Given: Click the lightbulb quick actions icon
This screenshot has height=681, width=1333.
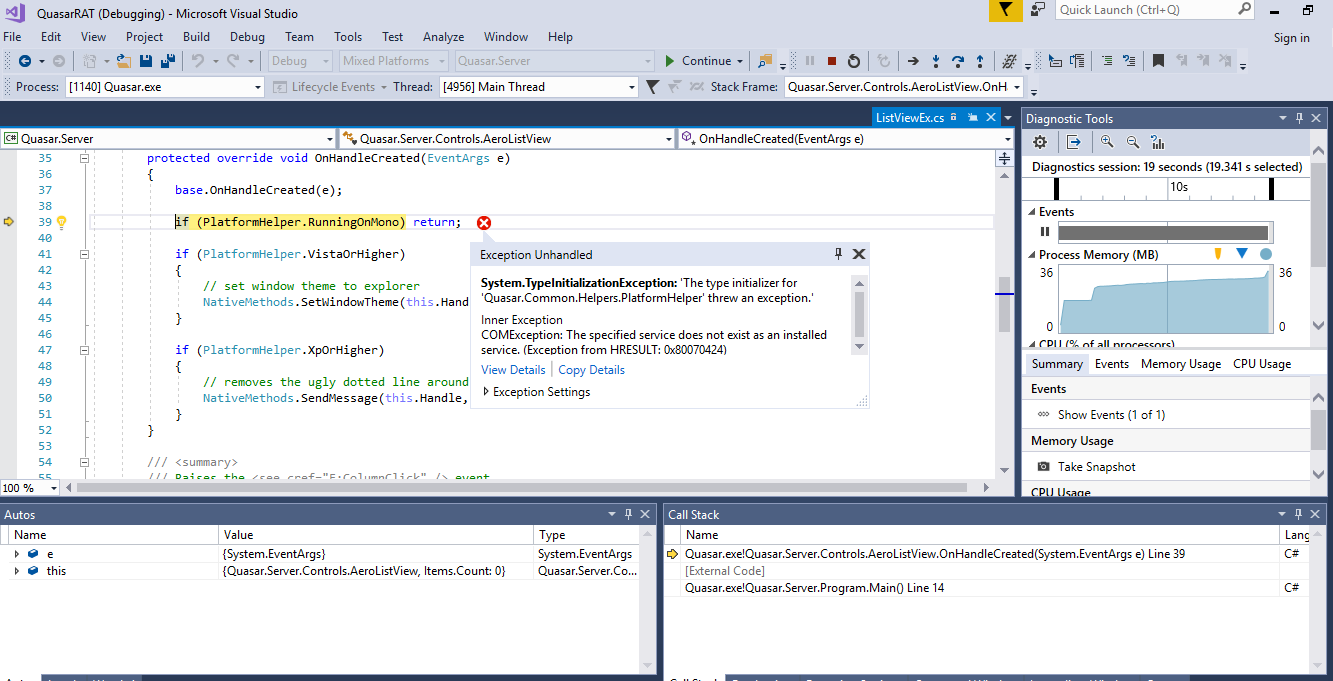Looking at the screenshot, I should click(x=60, y=222).
